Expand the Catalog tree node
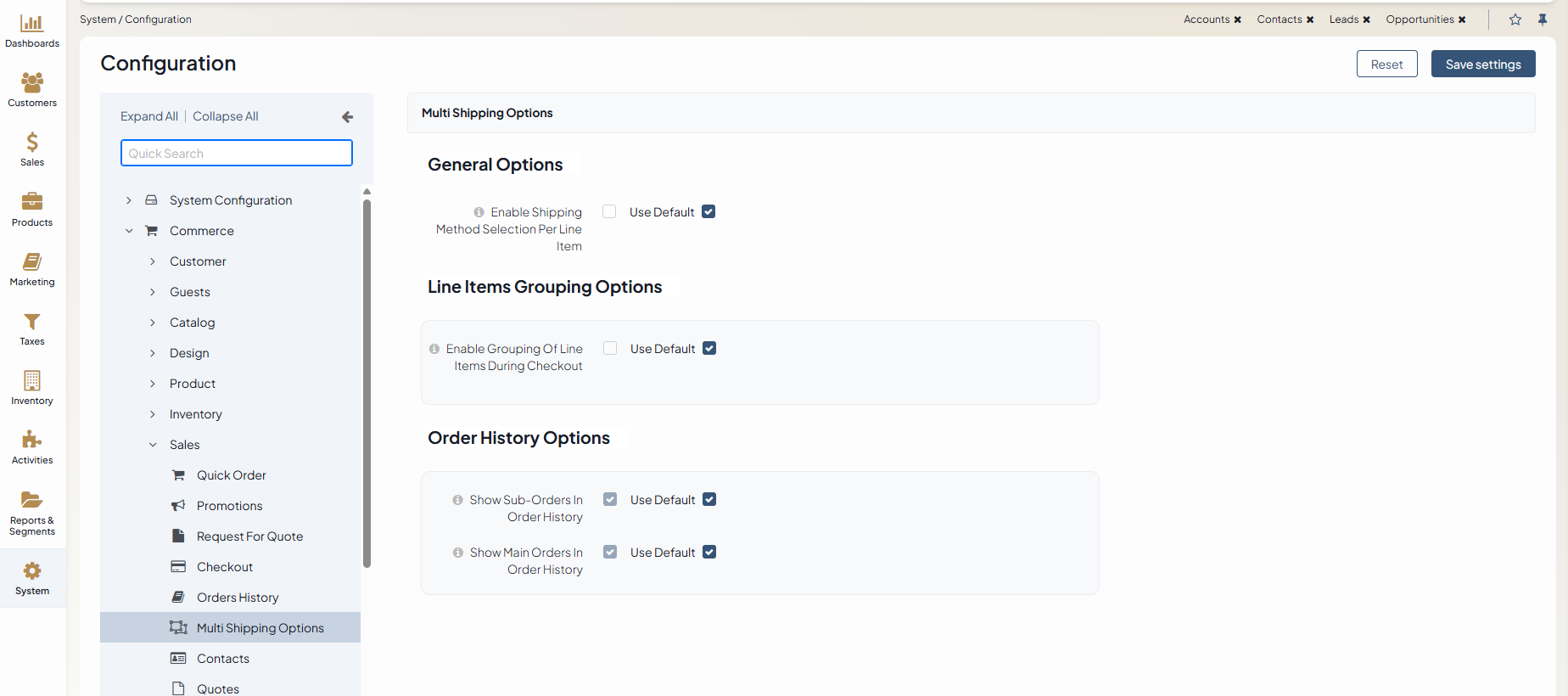This screenshot has height=696, width=1568. (x=153, y=323)
